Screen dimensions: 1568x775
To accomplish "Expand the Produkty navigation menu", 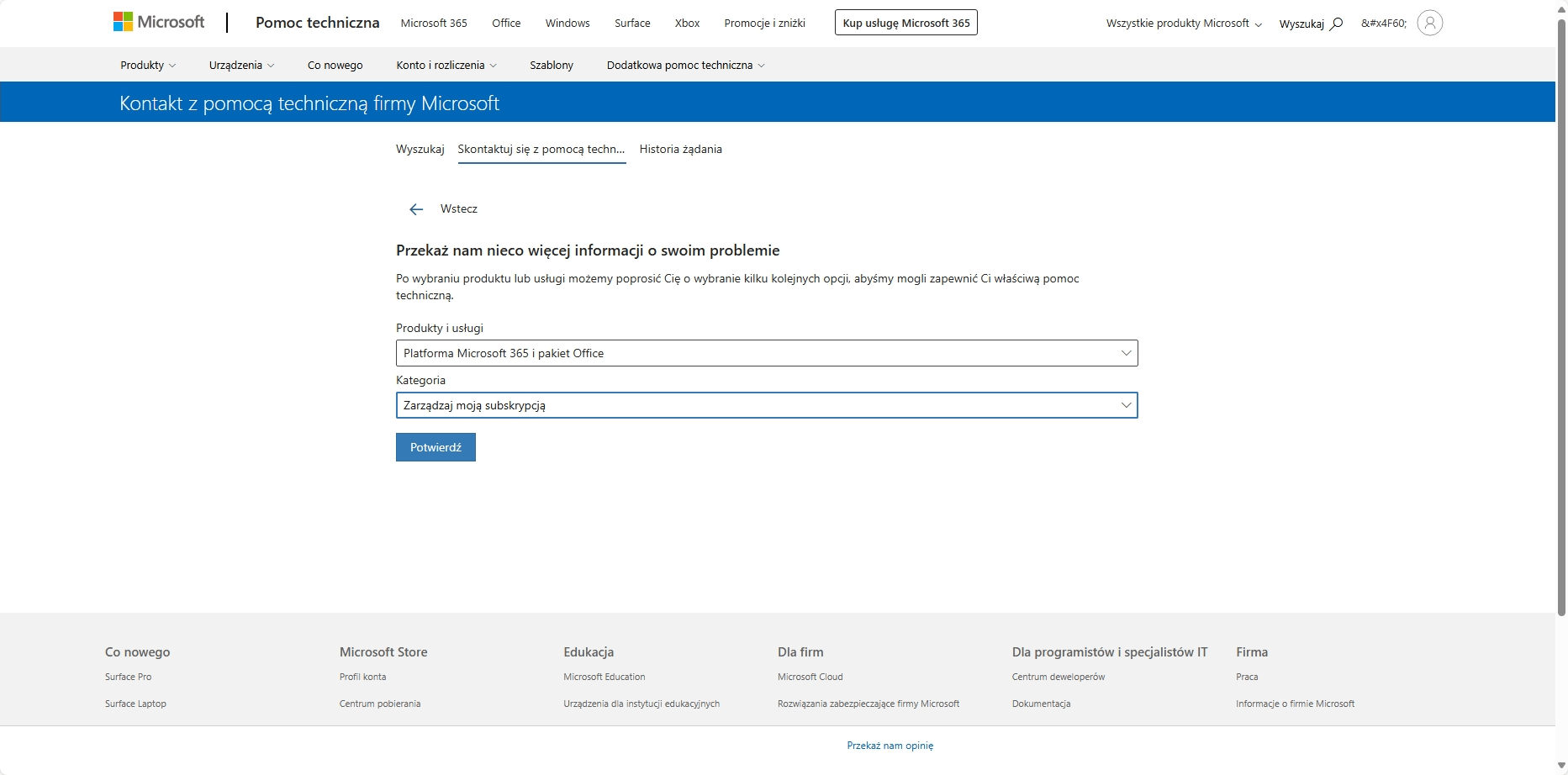I will click(x=148, y=65).
